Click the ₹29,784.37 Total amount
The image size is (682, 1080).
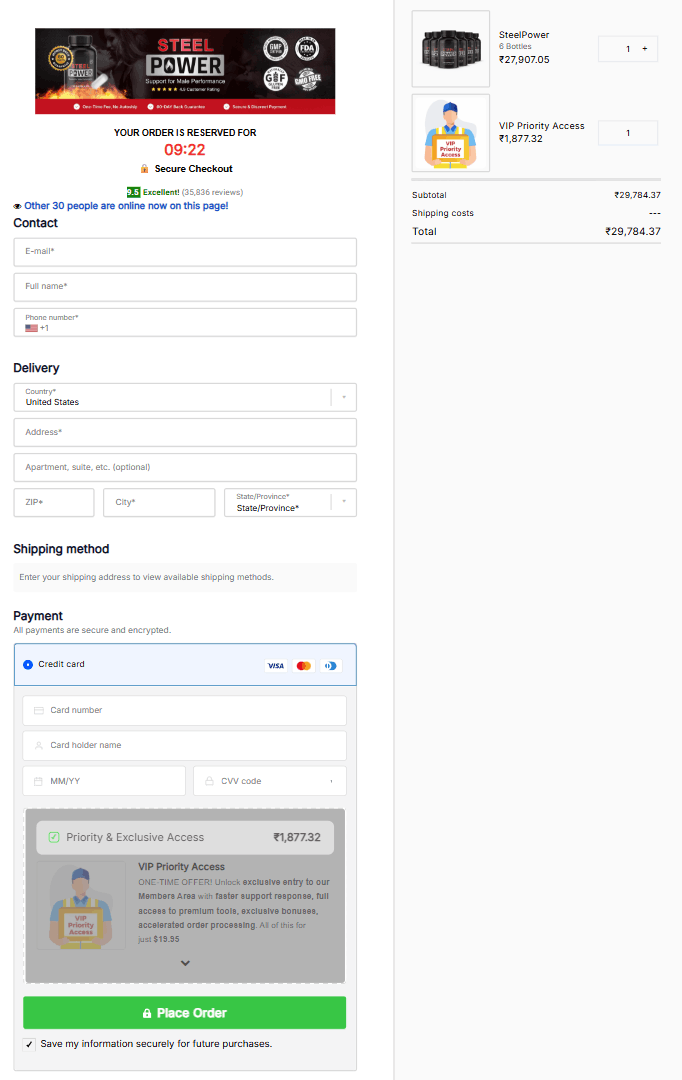tap(632, 231)
